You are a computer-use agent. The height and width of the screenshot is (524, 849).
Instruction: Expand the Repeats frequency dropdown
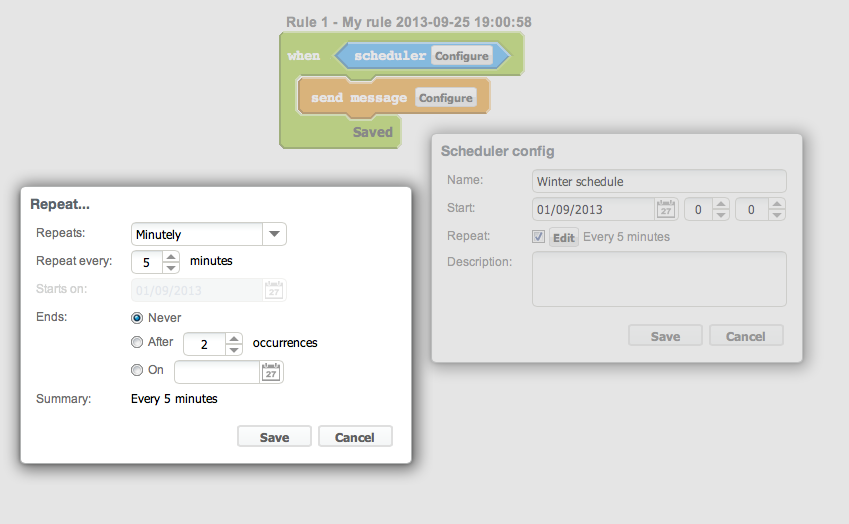coord(273,234)
